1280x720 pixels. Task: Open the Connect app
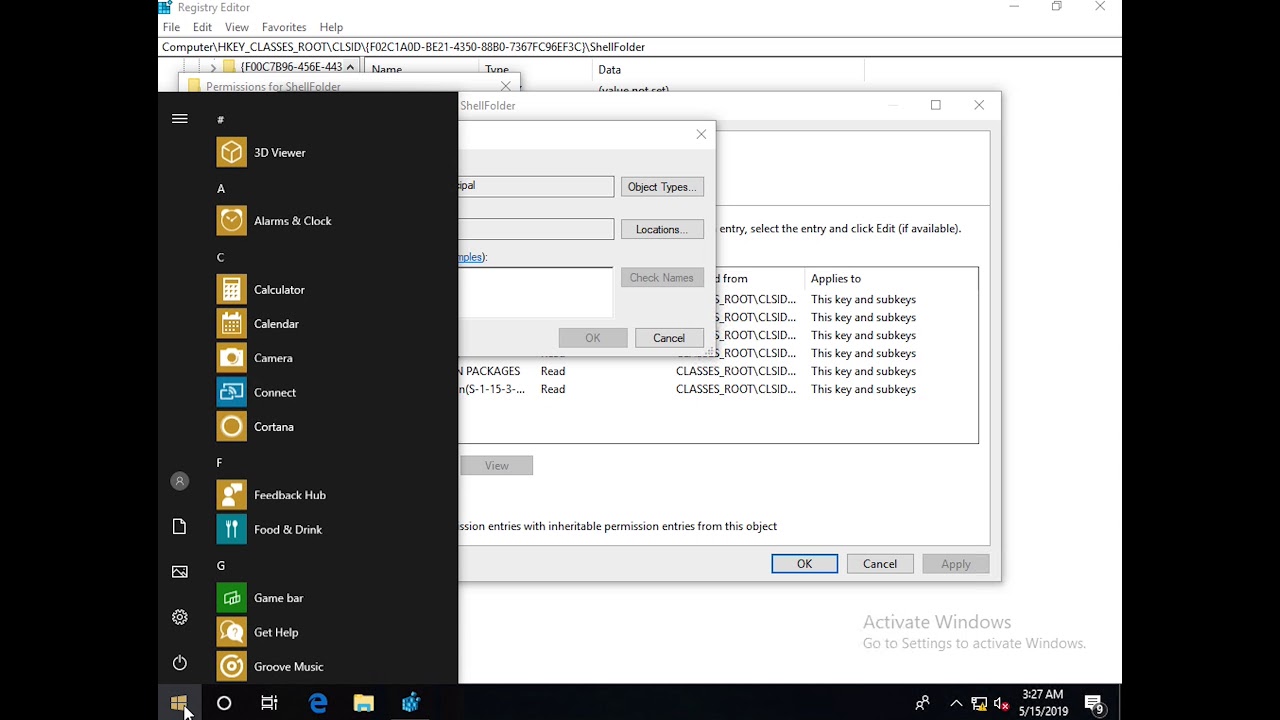[x=330, y=393]
